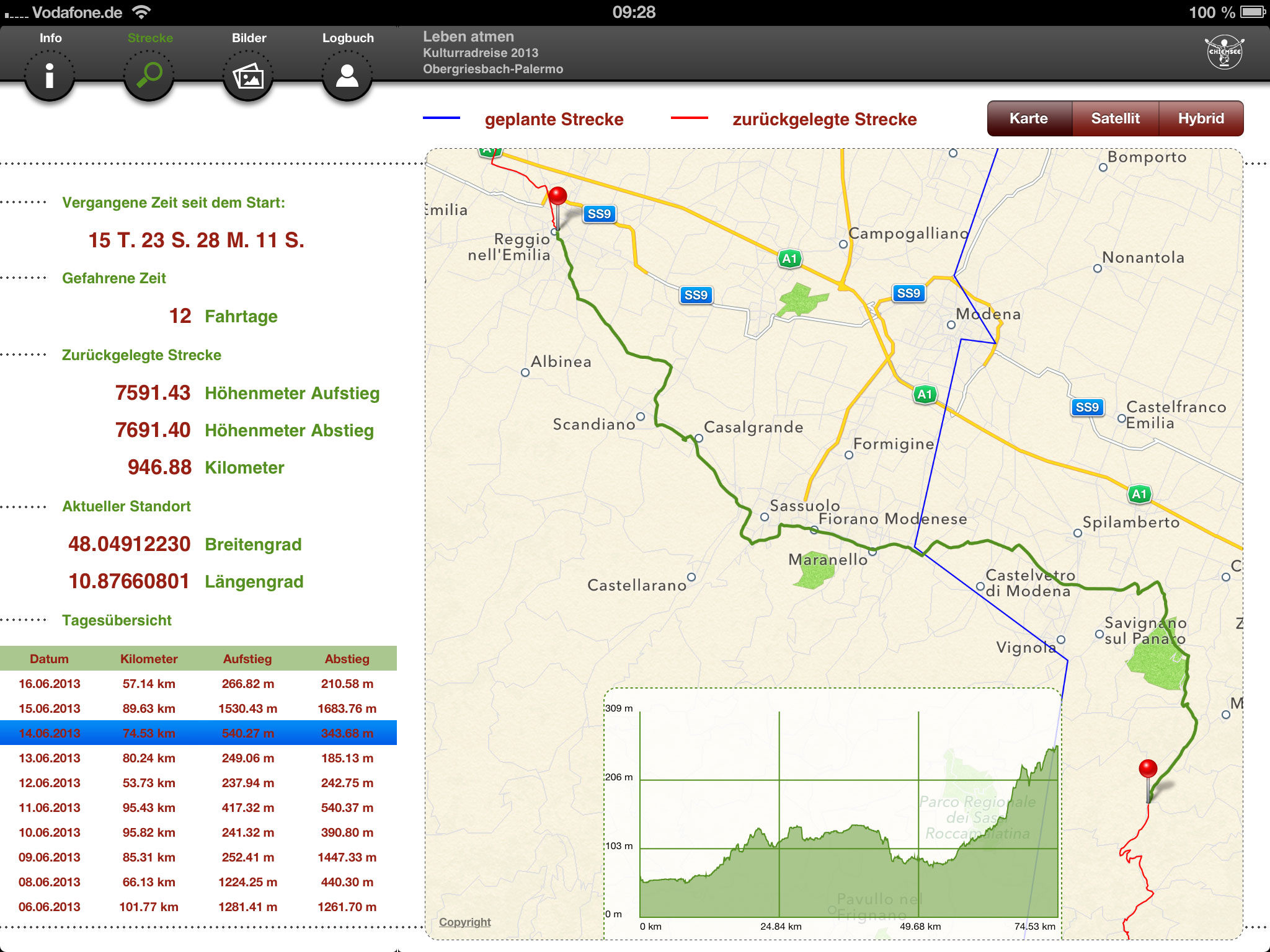Tap the SS9 road badge near Reggio

coord(599,214)
